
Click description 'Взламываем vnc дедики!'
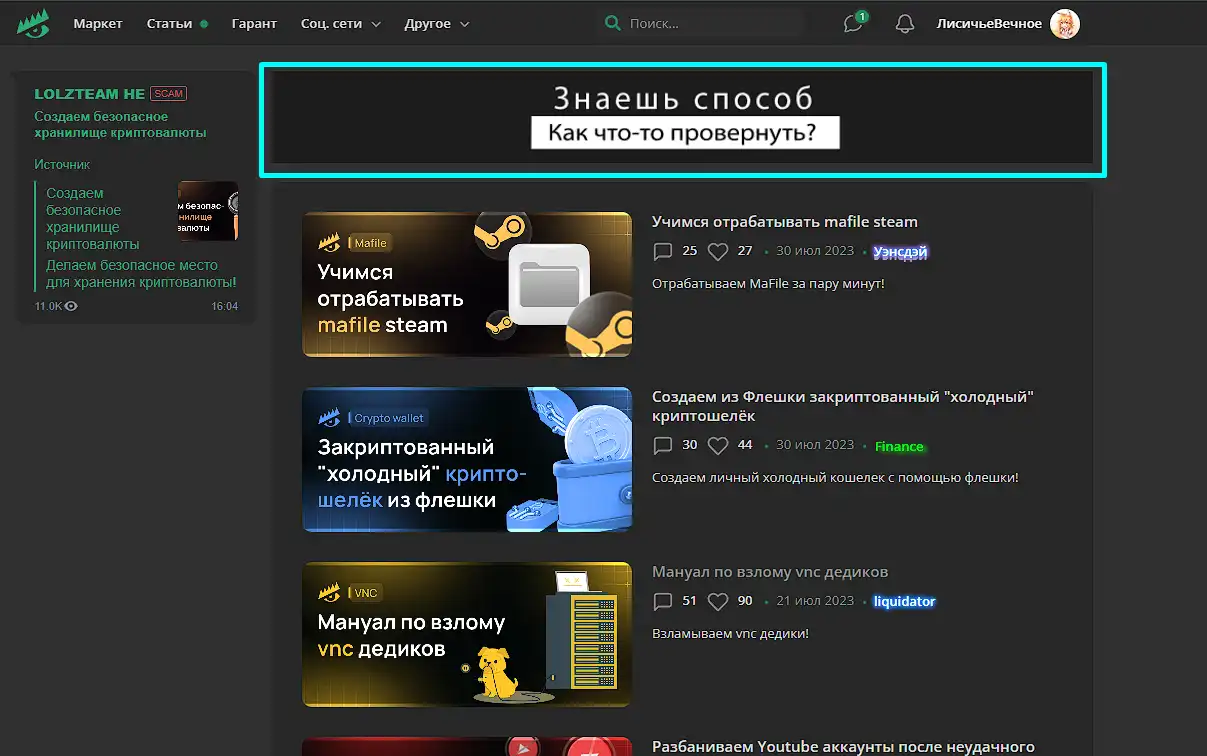click(730, 634)
